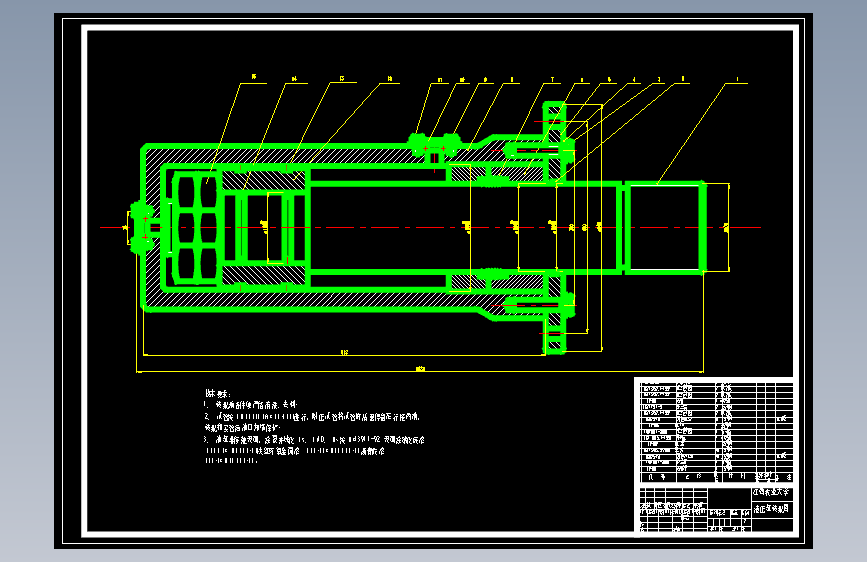The image size is (867, 562).
Task: Click technical note line starting with '3.'
Action: 315,440
